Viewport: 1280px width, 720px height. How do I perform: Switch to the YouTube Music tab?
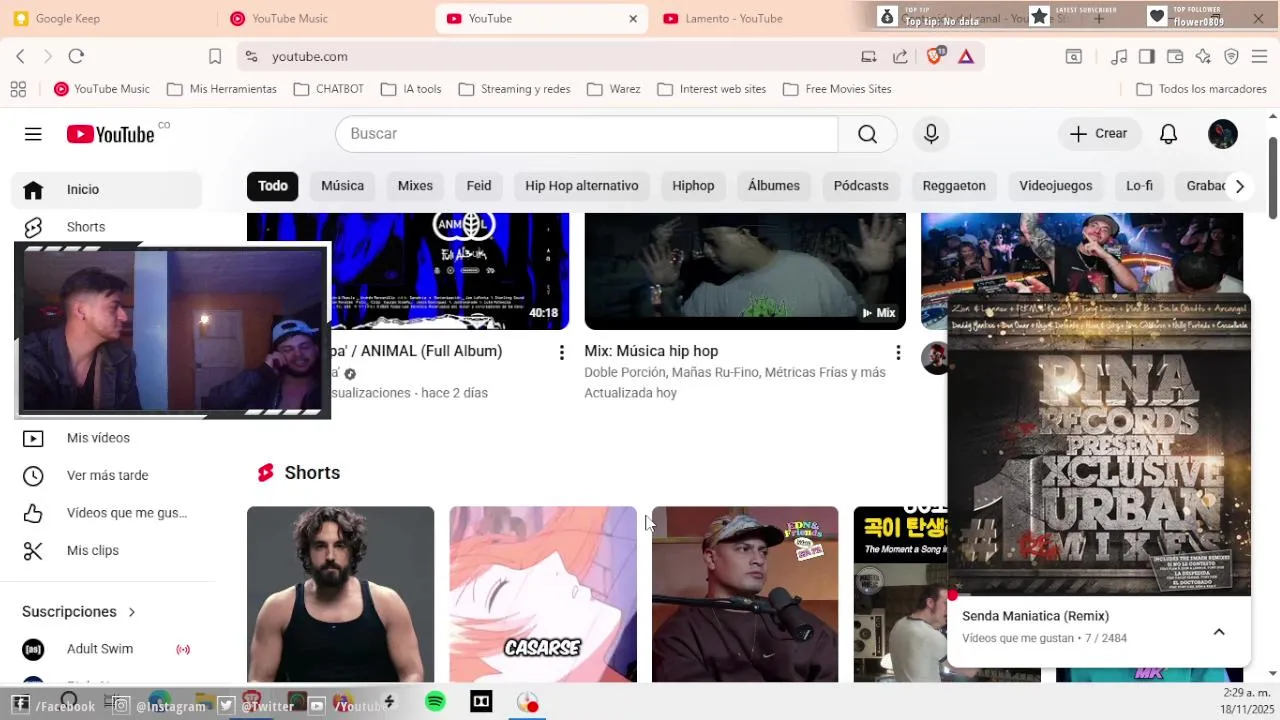tap(325, 18)
